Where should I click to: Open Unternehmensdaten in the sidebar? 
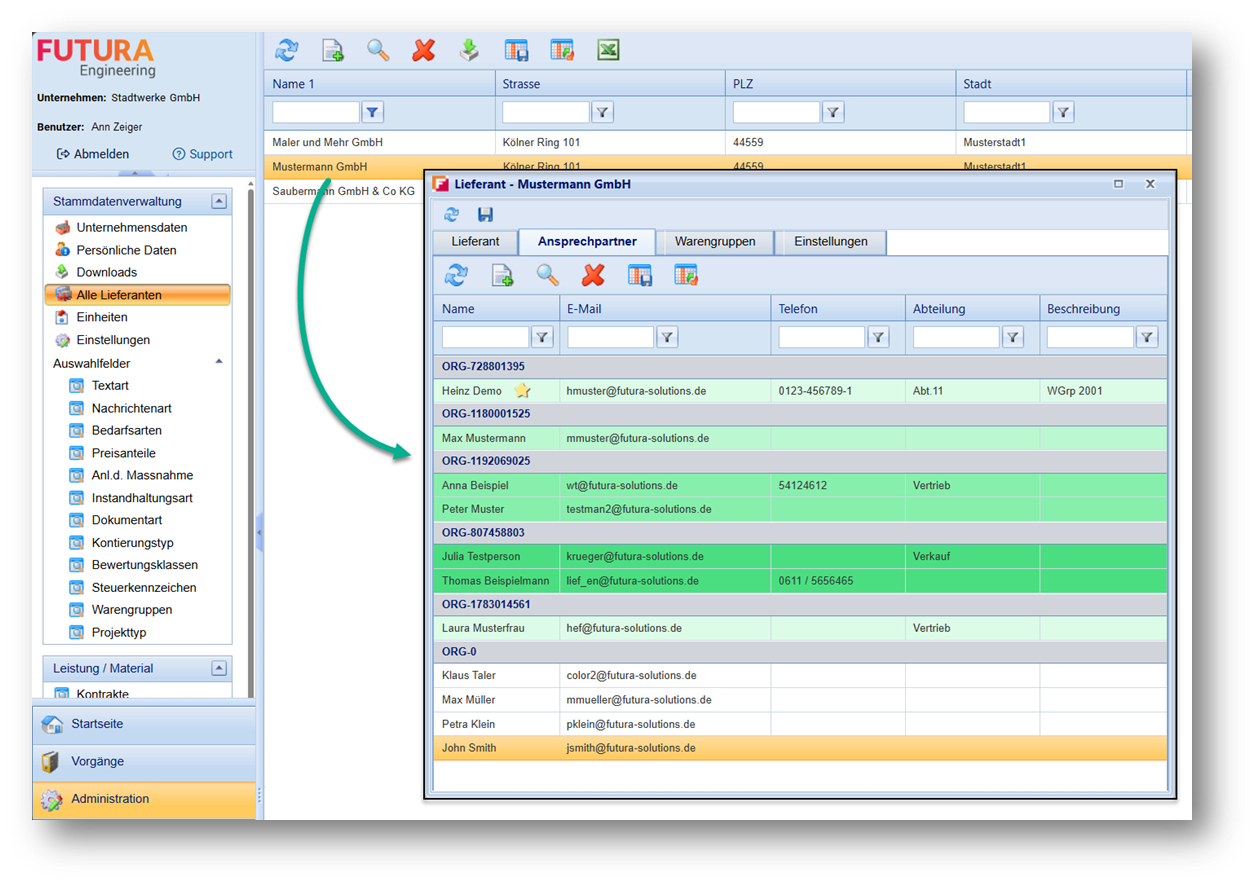click(x=131, y=227)
